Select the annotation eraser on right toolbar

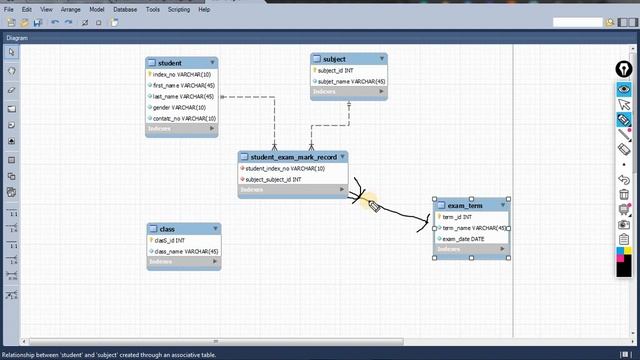tap(624, 149)
